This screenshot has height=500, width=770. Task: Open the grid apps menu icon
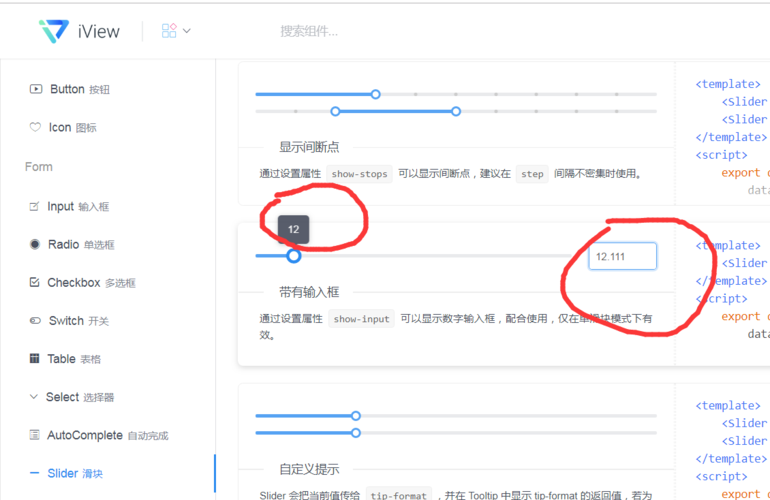(169, 31)
